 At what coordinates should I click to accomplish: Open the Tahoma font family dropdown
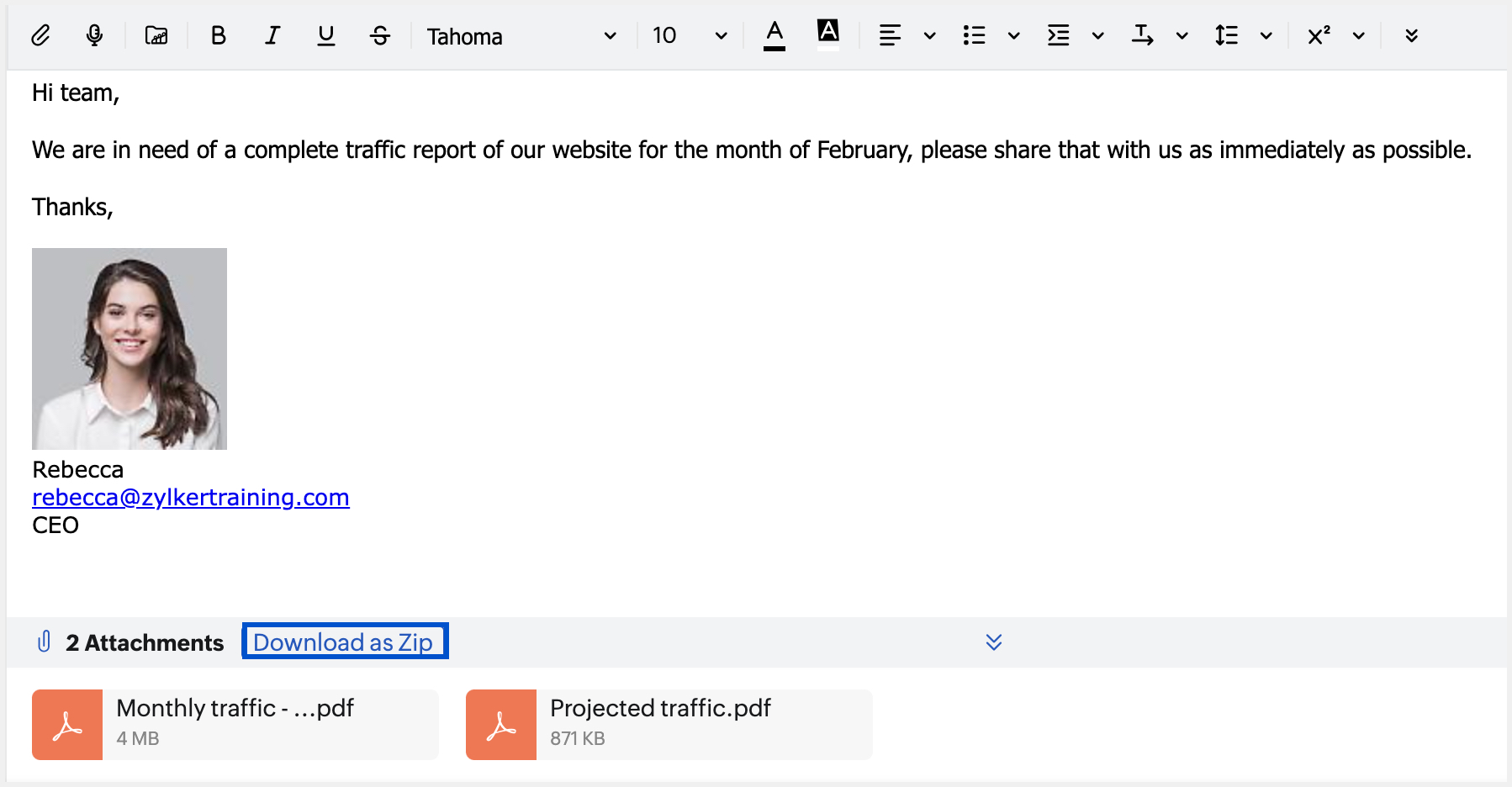(521, 36)
